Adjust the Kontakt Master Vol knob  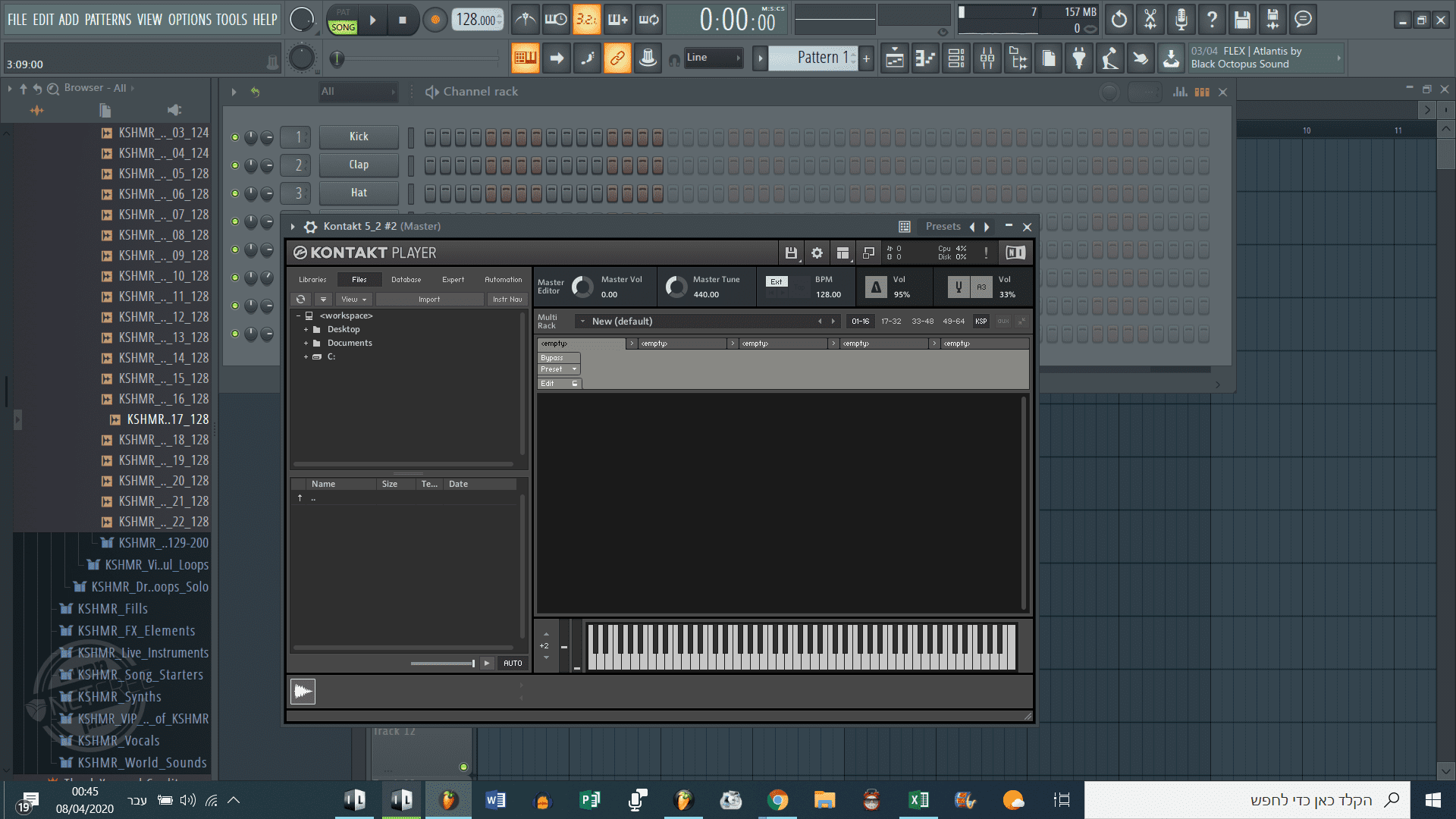click(582, 287)
